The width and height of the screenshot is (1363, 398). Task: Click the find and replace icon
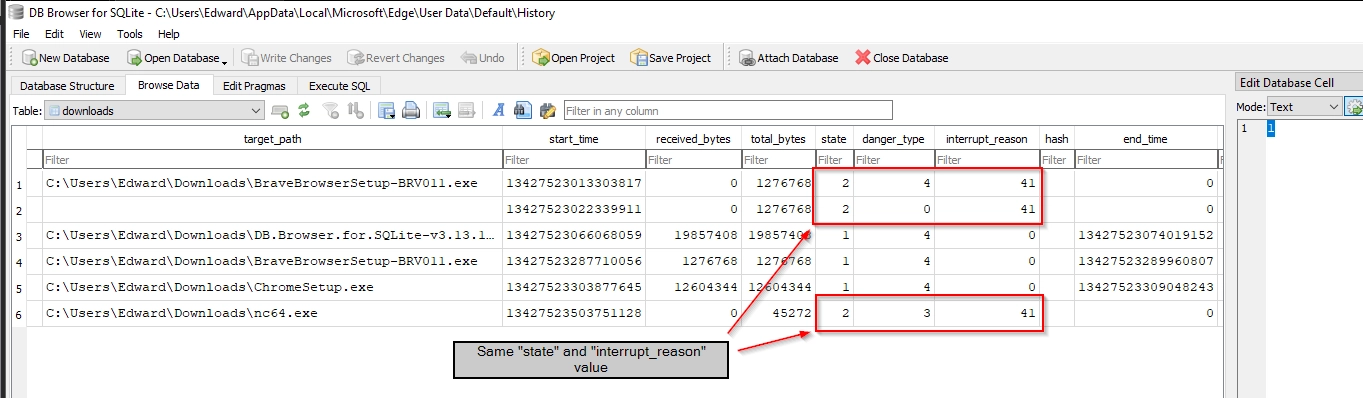pos(547,111)
